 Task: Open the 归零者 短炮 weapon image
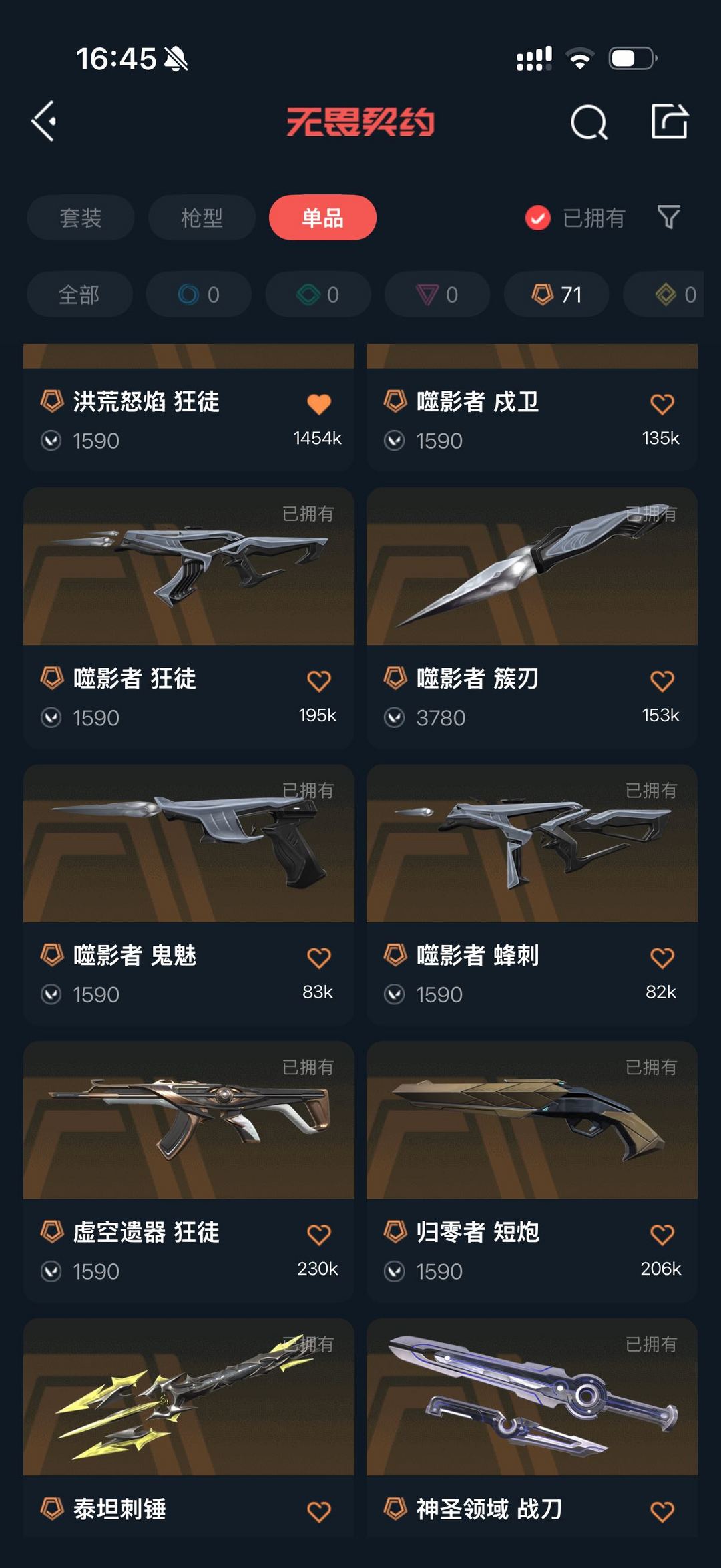(532, 1120)
